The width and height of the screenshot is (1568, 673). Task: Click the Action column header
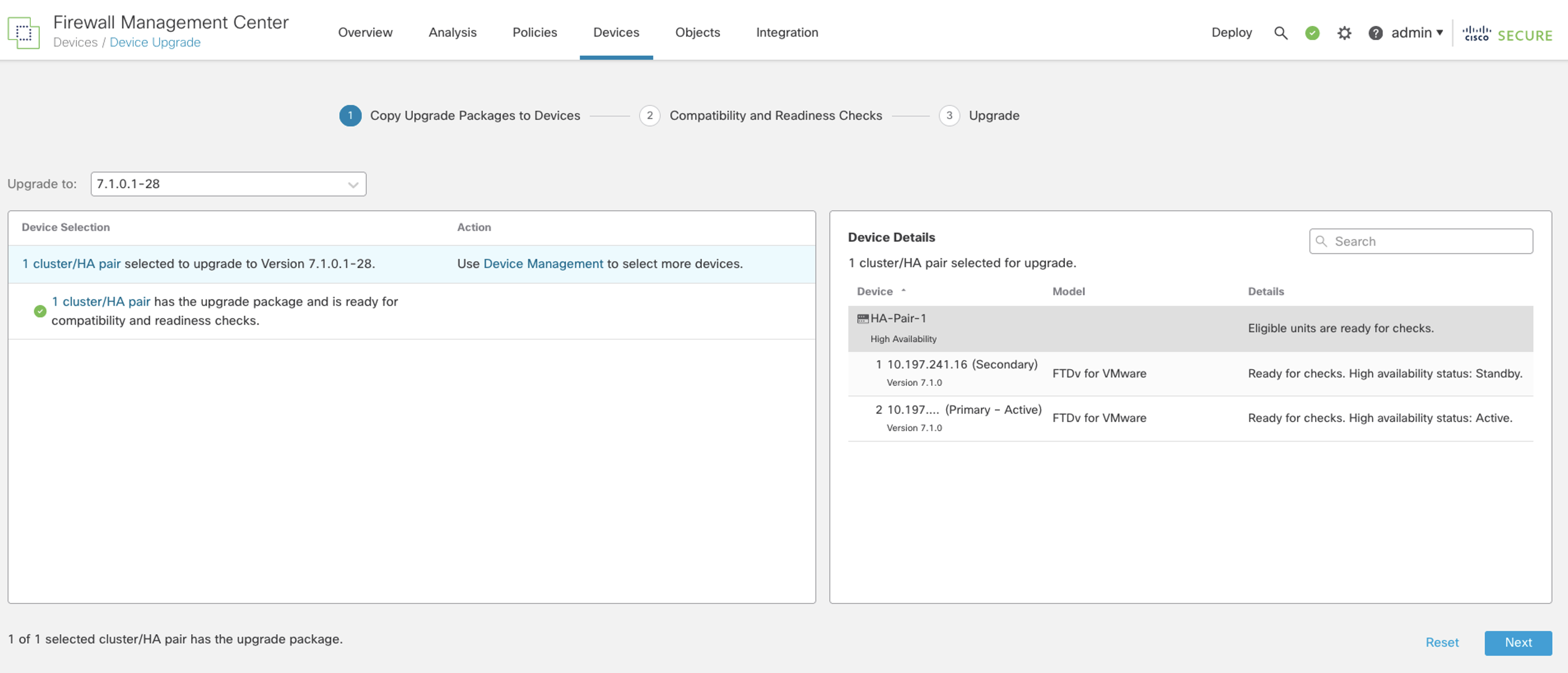pos(474,227)
